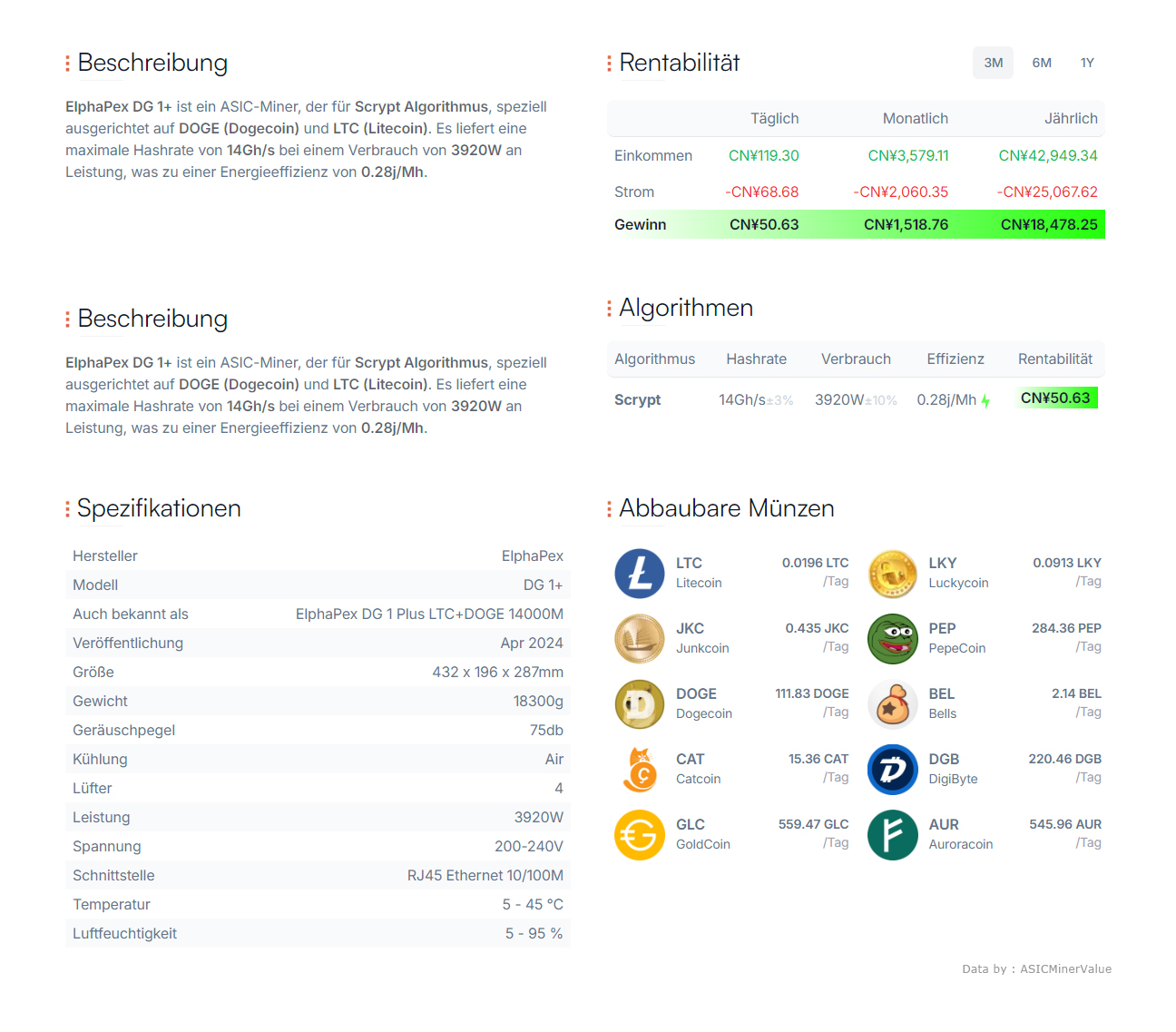The height and width of the screenshot is (1032, 1176).
Task: Click the Jährlich column header
Action: coord(1071,118)
